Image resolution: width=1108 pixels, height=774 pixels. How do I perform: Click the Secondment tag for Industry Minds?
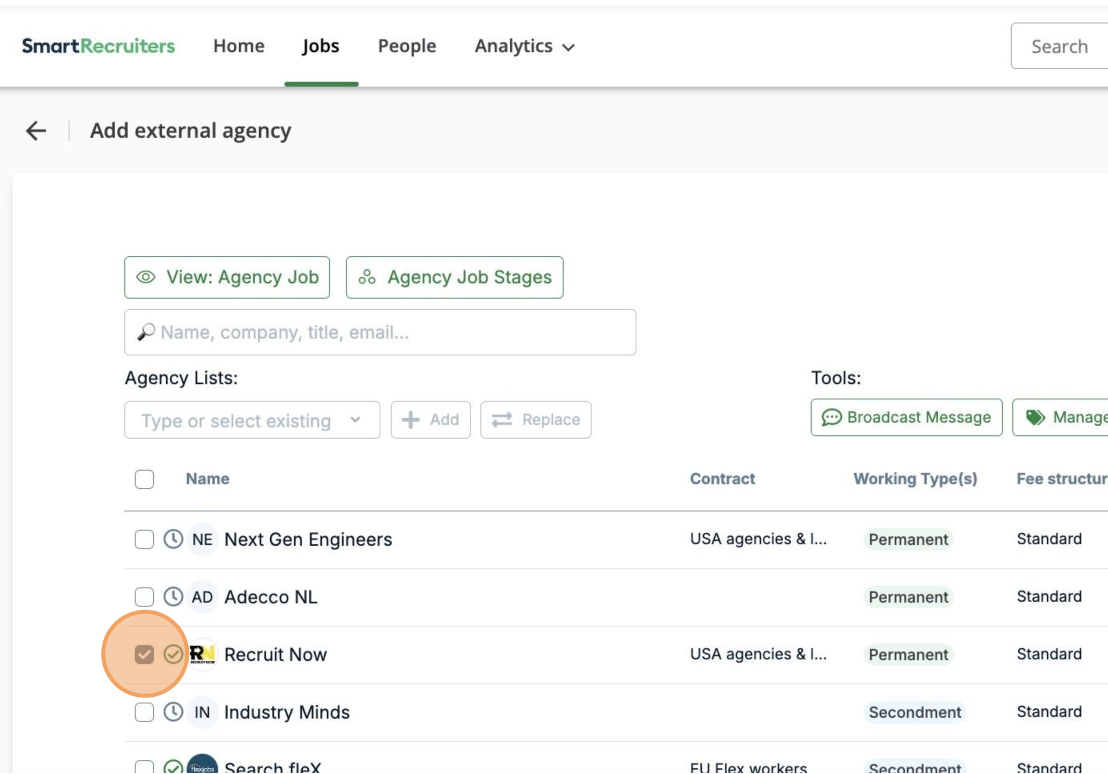(914, 712)
